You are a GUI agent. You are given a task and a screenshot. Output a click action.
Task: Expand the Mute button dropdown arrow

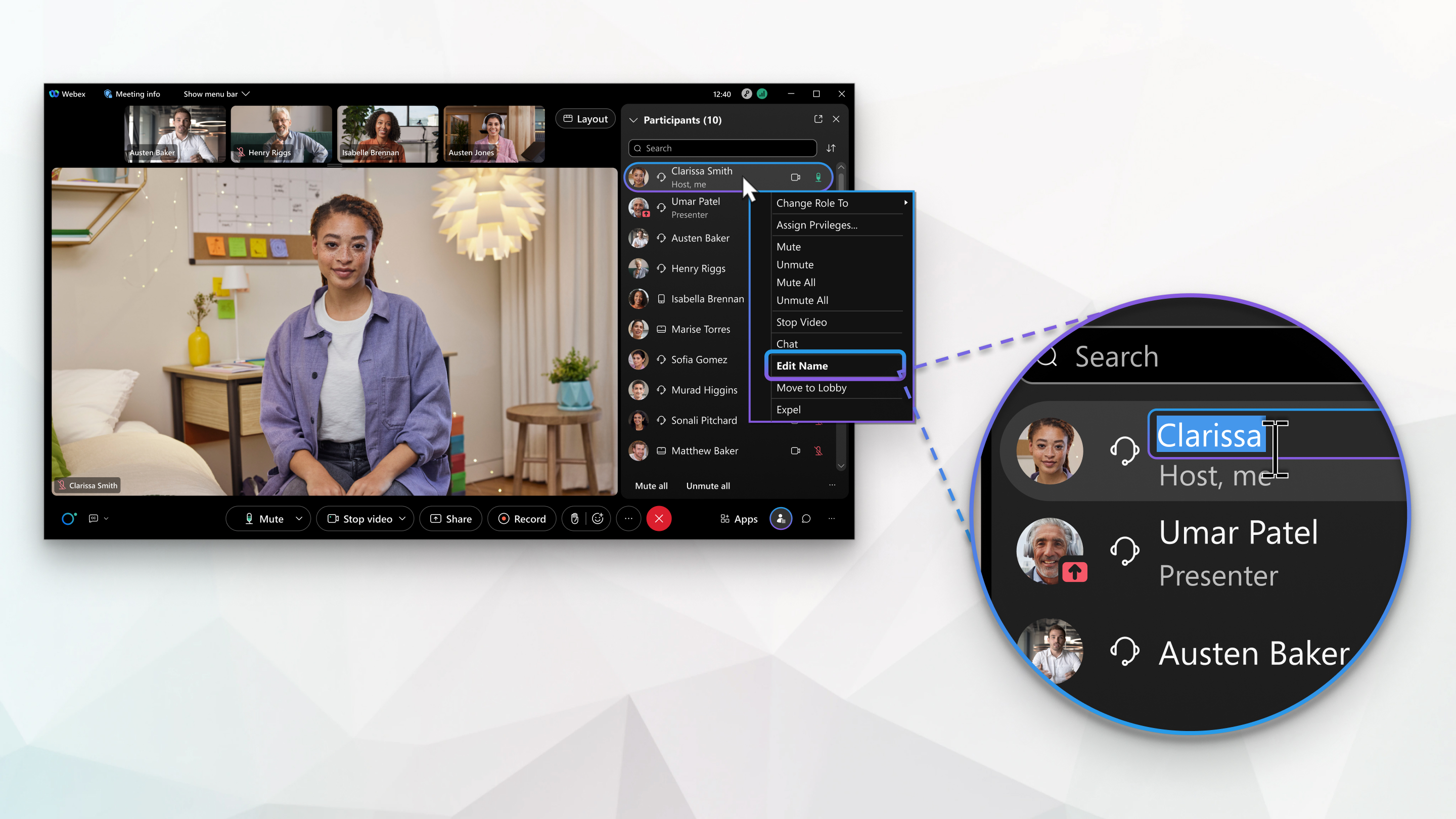[x=299, y=518]
